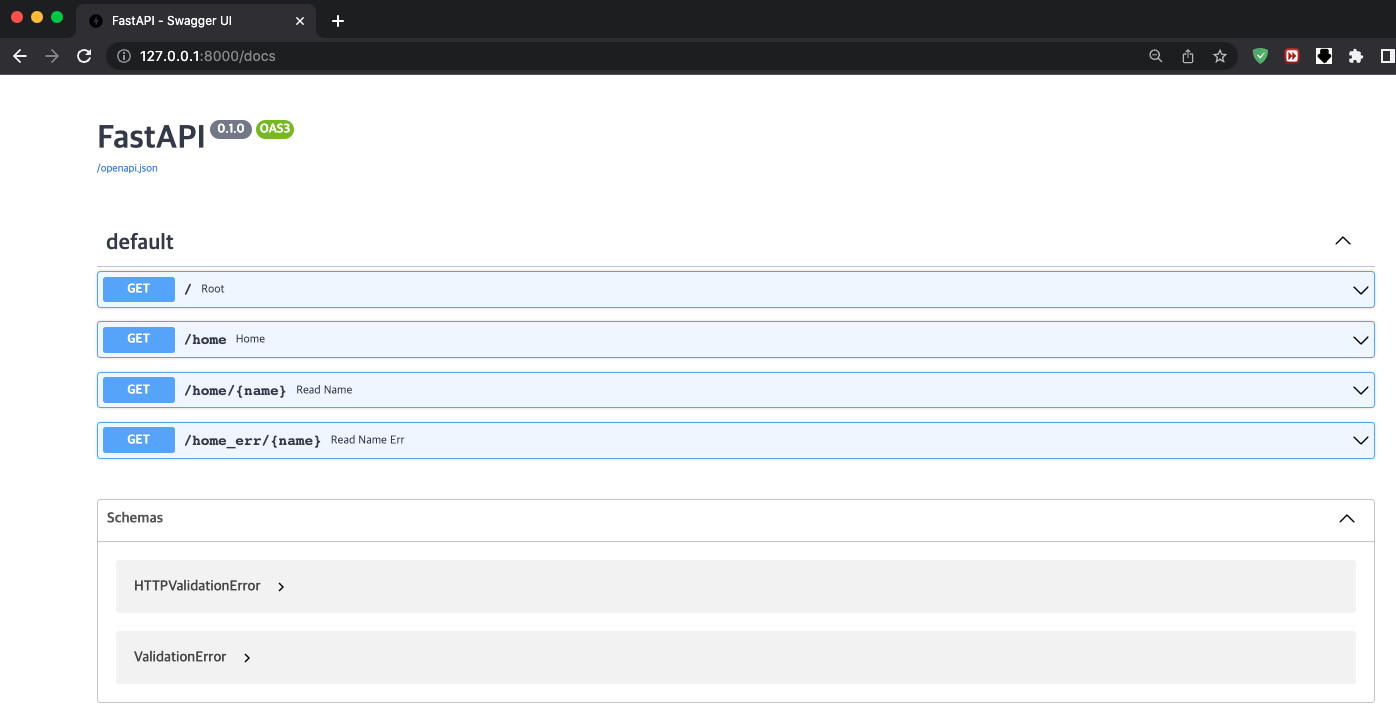Expand the GET /home endpoint arrow
Image resolution: width=1396 pixels, height=726 pixels.
click(x=1360, y=340)
